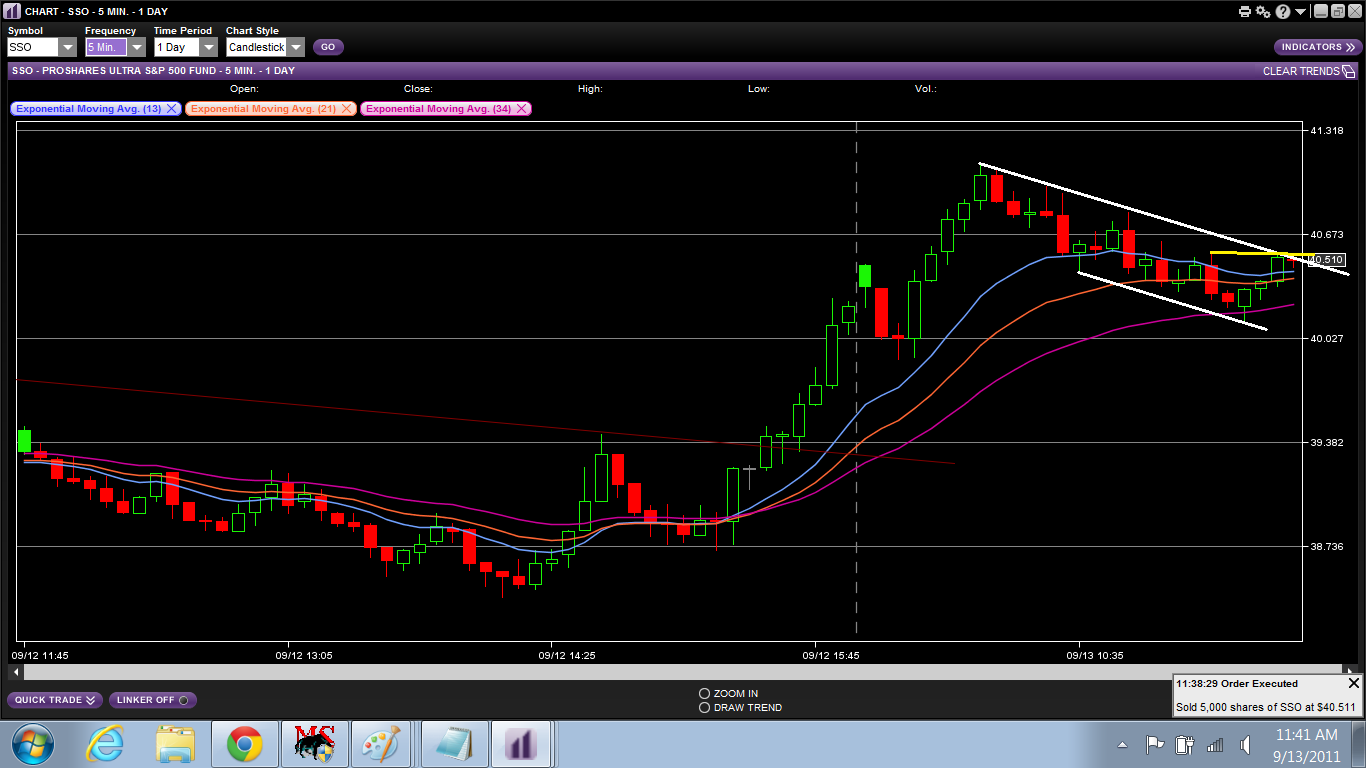Open the Frequency 5 Min. dropdown arrow
Screen dimensions: 1366x768
136,47
